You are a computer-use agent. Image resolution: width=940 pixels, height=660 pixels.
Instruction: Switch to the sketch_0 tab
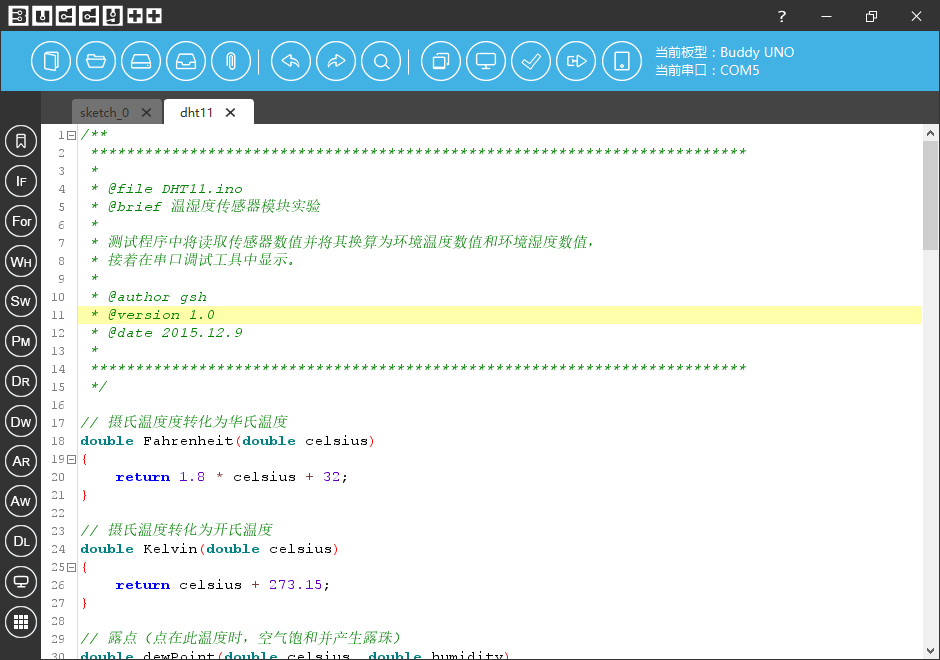coord(105,112)
